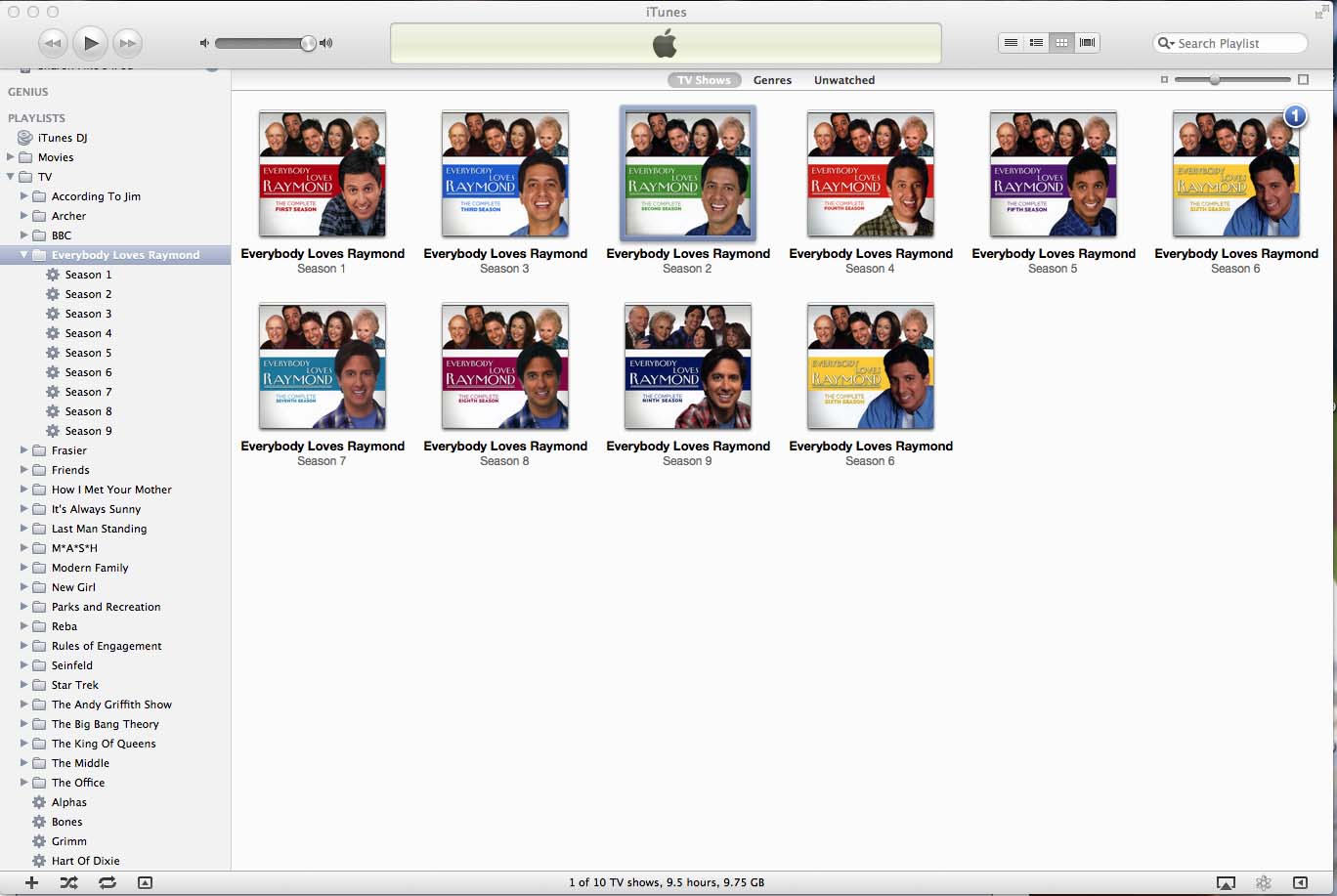
Task: Expand the Movies folder
Action: click(x=11, y=157)
